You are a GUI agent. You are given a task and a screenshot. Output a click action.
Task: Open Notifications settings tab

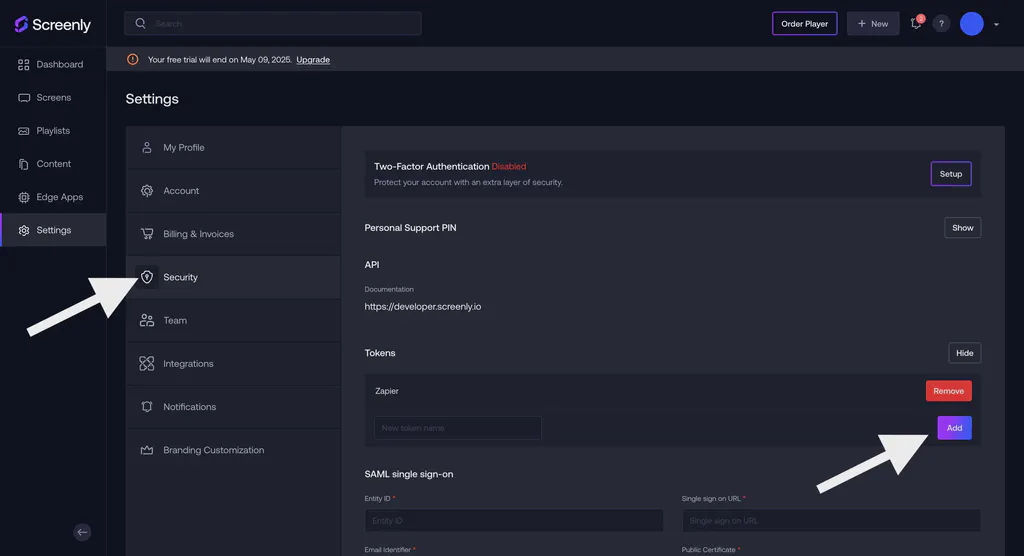(x=233, y=406)
